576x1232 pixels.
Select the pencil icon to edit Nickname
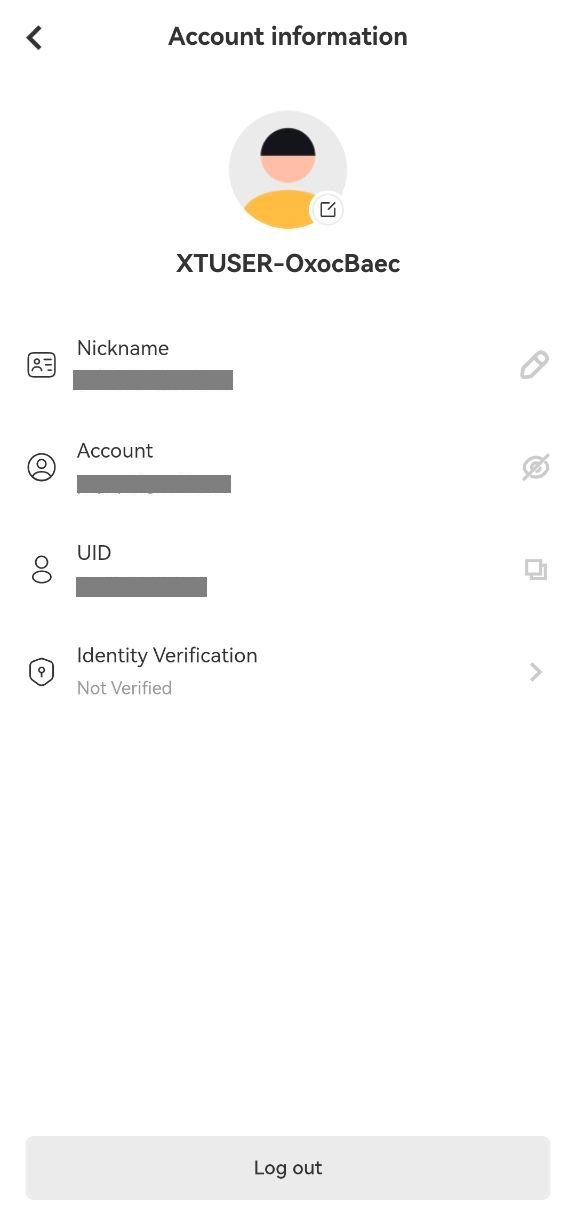click(534, 364)
